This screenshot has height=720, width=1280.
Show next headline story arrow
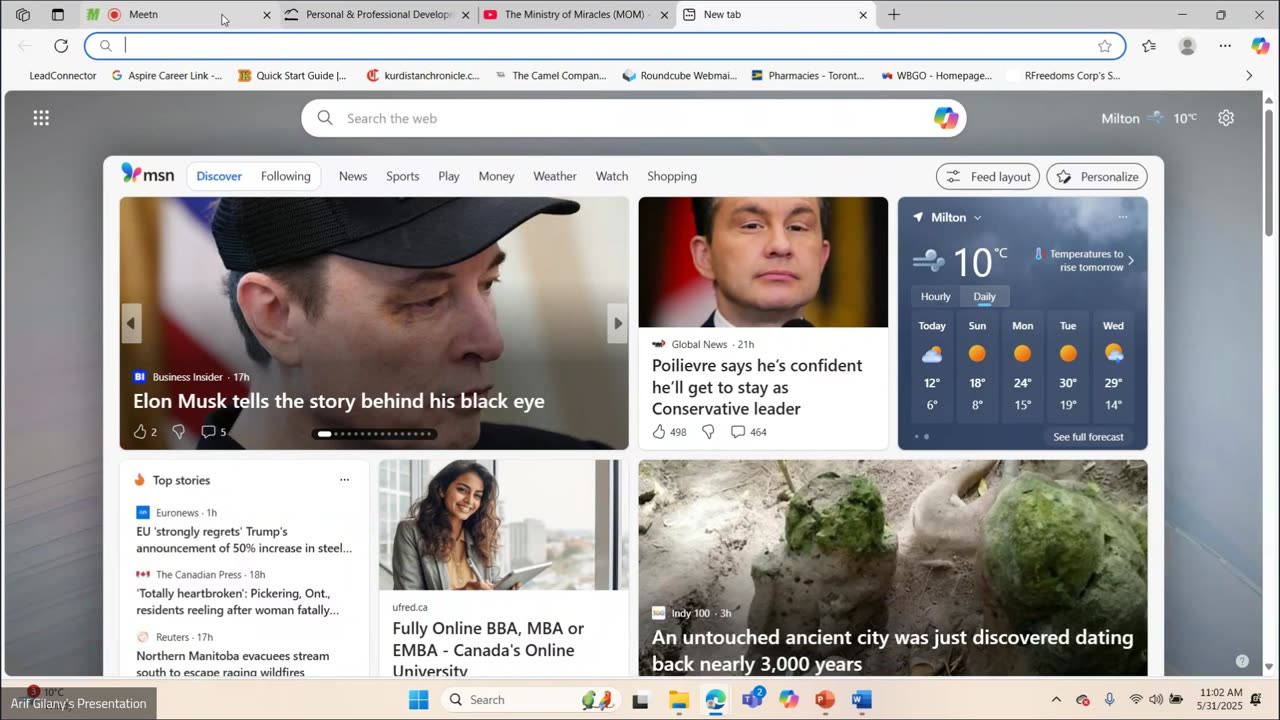pos(618,323)
